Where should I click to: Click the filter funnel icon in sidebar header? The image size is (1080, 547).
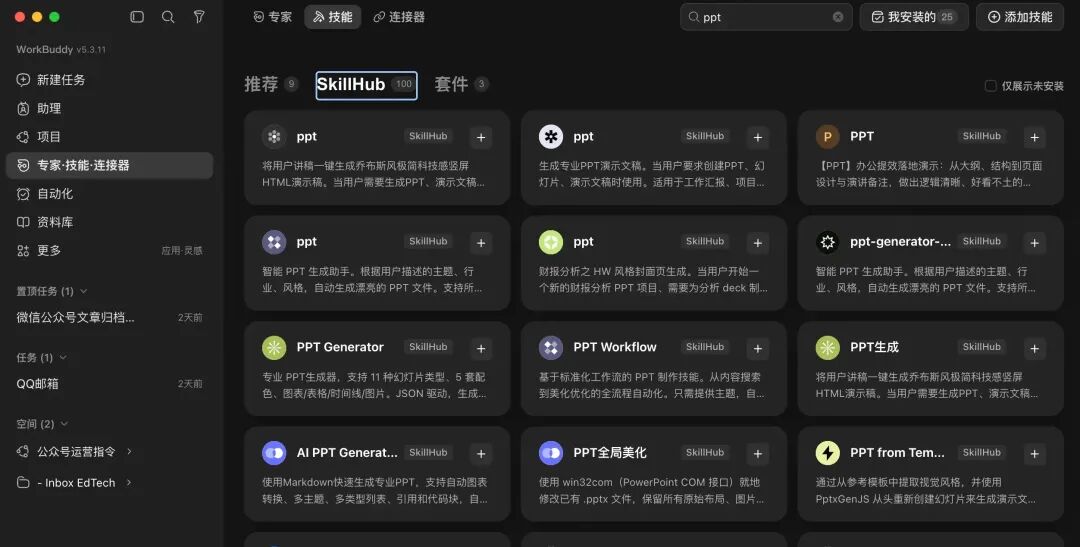coord(199,17)
